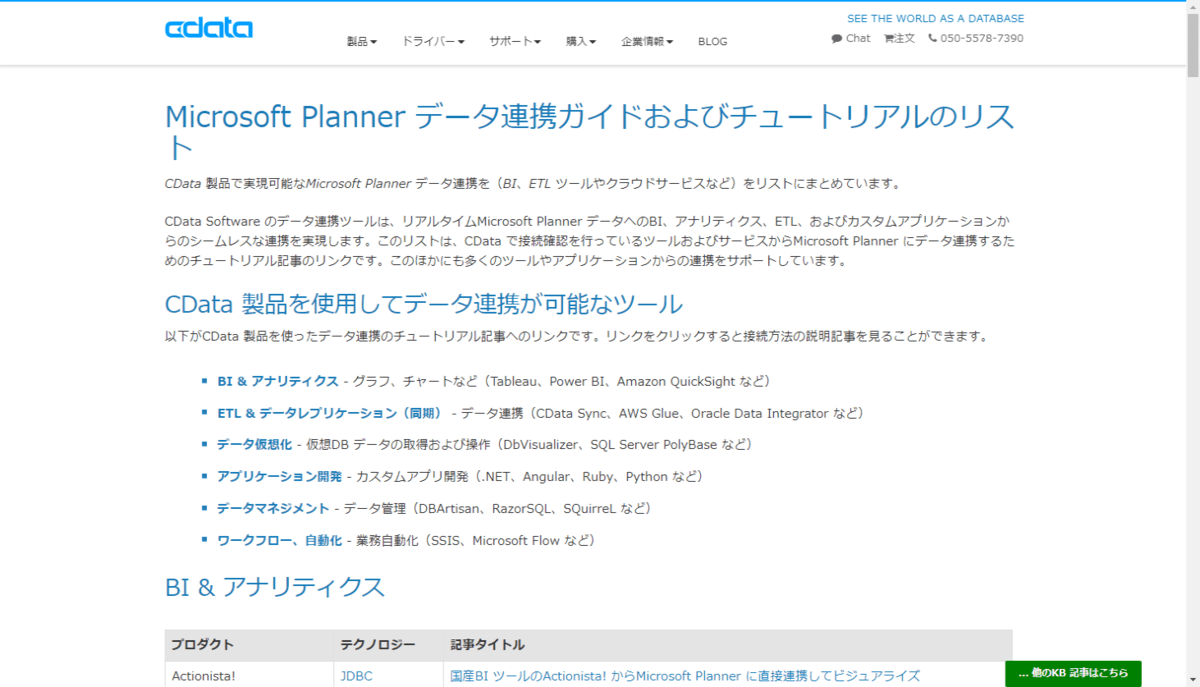
Task: Click SEE THE WORLD AS A DATABASE tagline
Action: 935,18
